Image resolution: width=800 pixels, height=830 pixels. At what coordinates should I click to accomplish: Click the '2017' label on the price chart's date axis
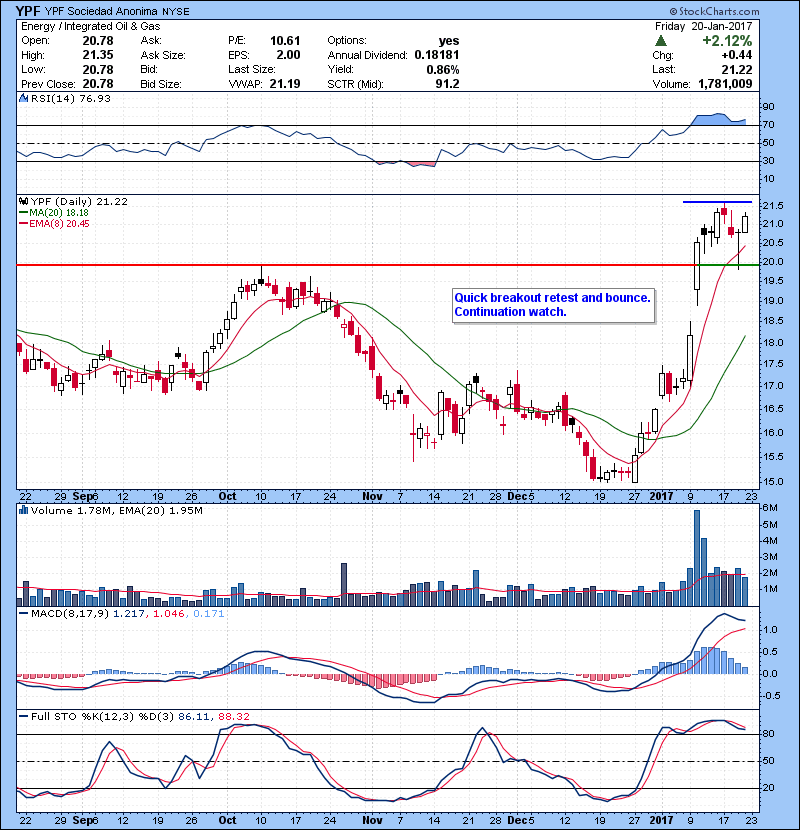click(x=661, y=496)
